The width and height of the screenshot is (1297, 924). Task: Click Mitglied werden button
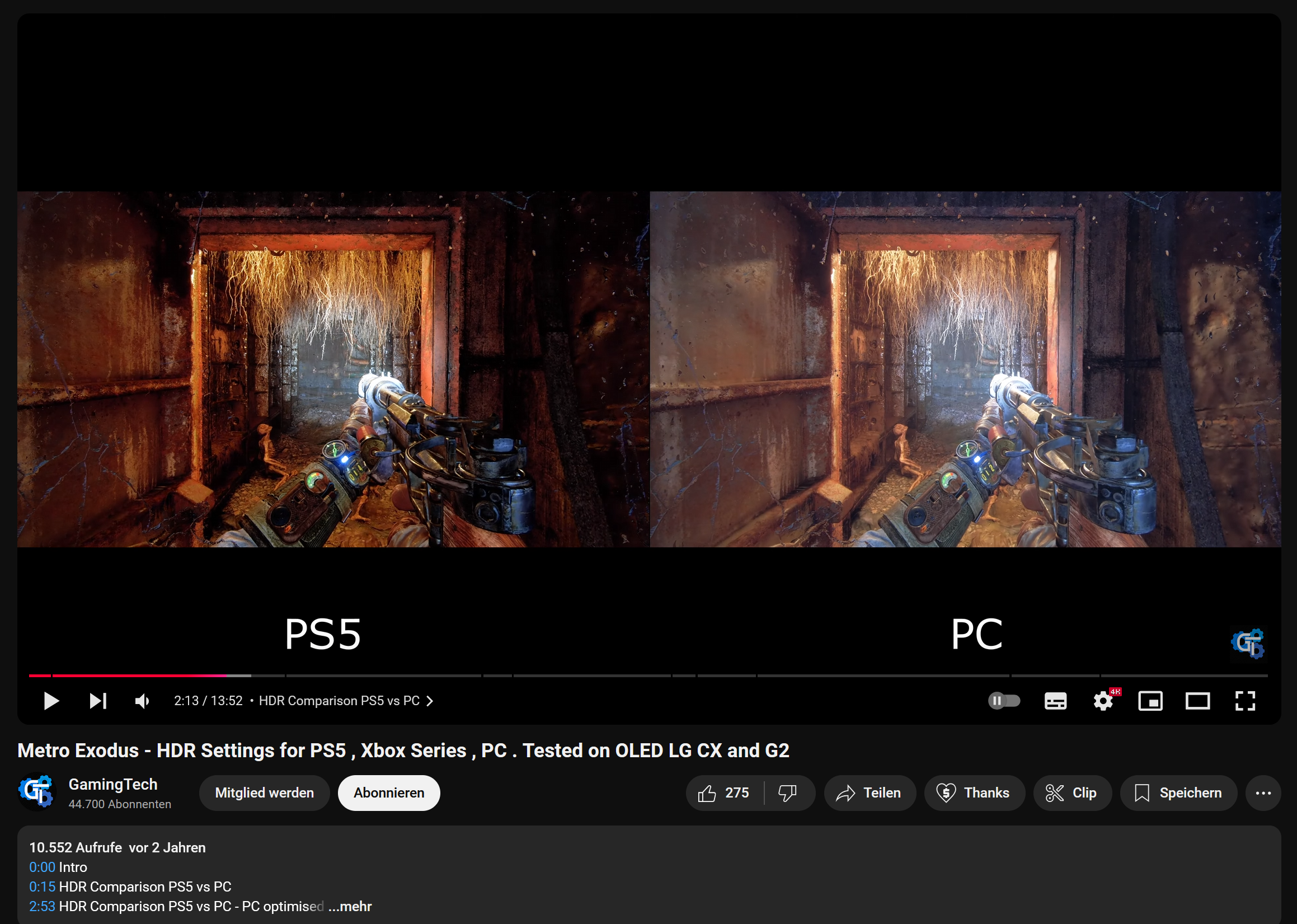(264, 792)
